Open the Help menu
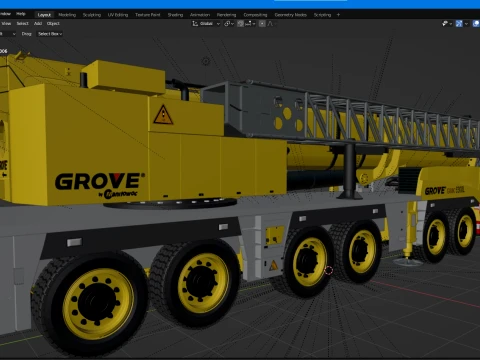480x360 pixels. (21, 14)
